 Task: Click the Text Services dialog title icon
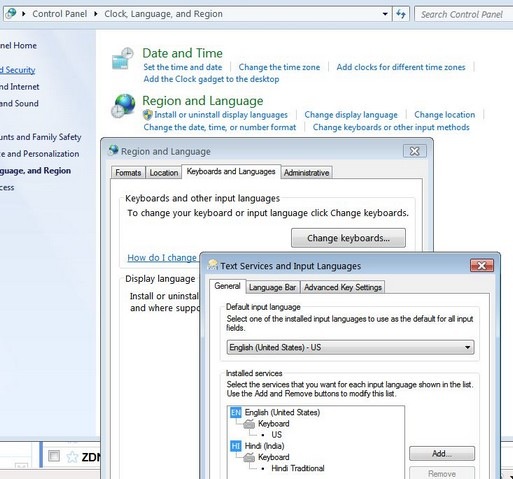pyautogui.click(x=213, y=265)
